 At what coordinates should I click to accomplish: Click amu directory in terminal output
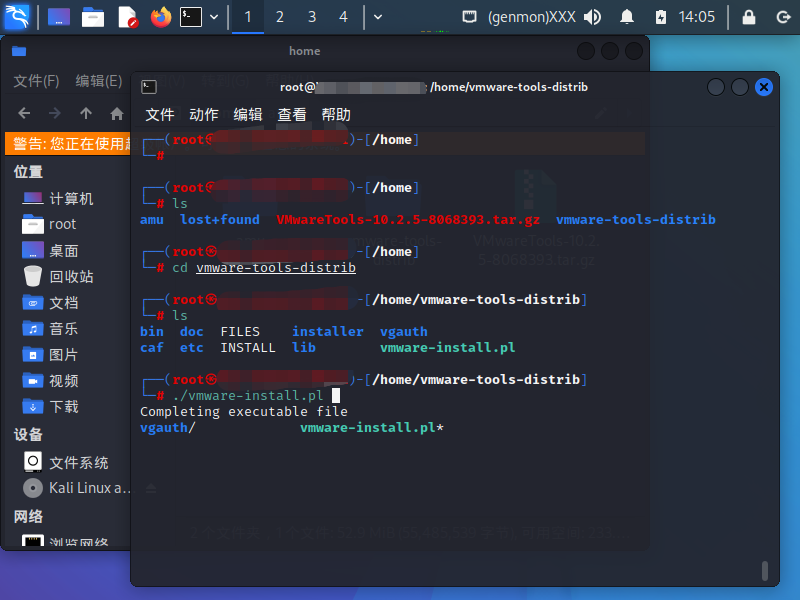[x=152, y=219]
